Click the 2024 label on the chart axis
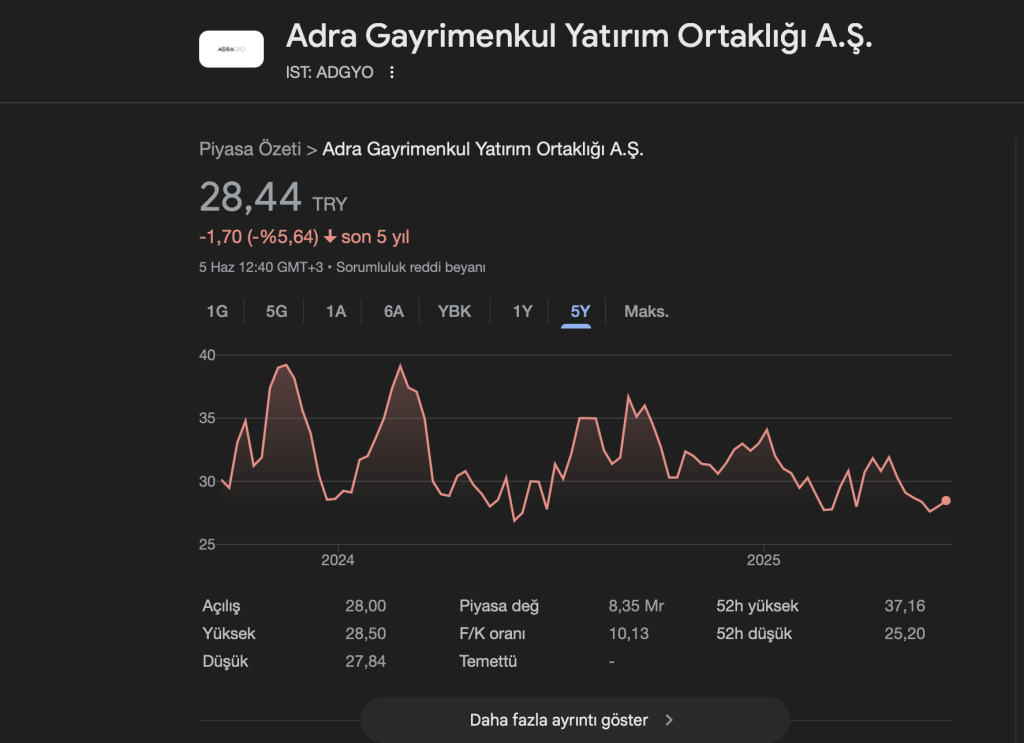This screenshot has width=1024, height=743. click(338, 560)
